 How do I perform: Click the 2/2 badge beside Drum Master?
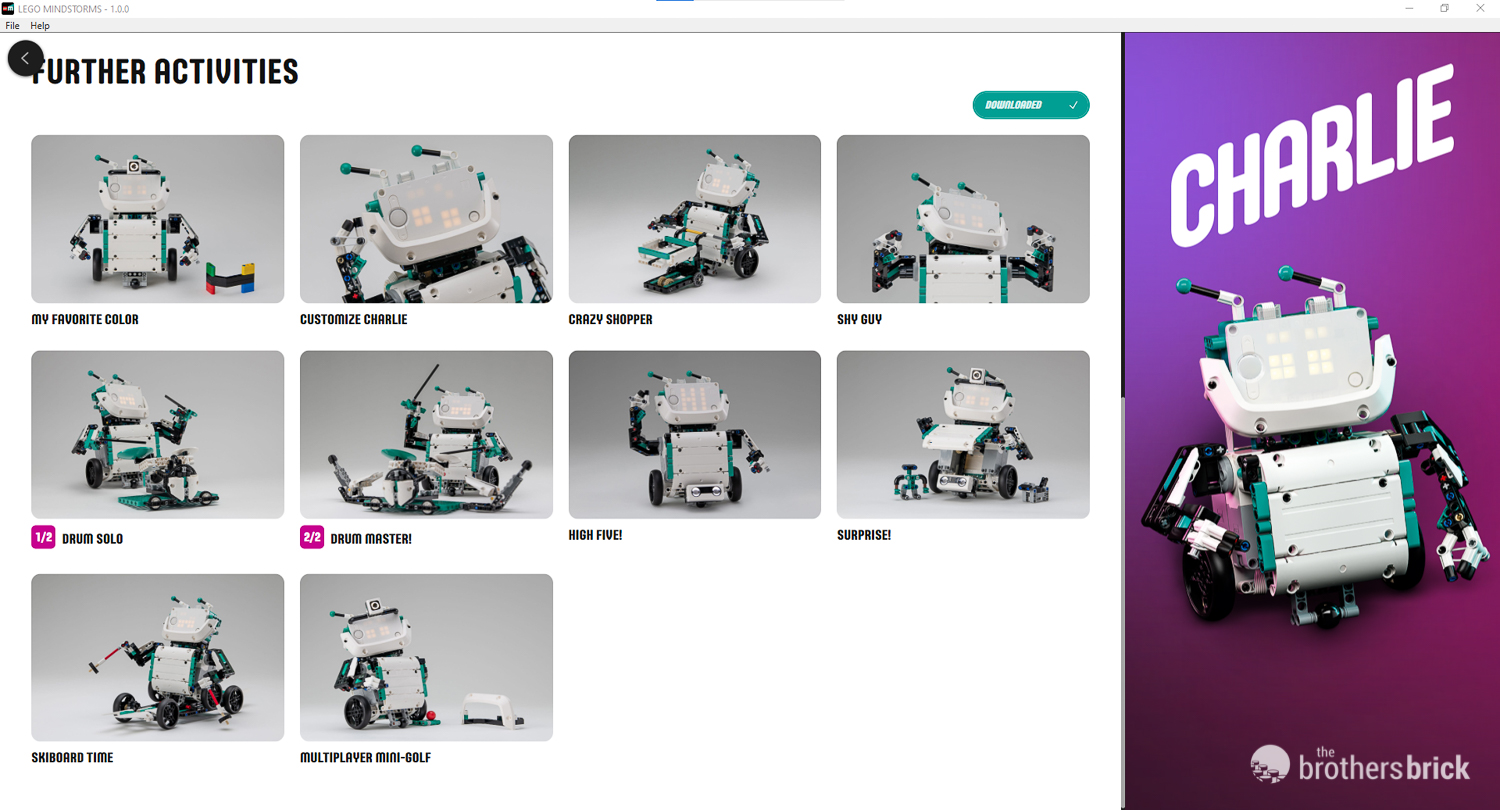point(312,538)
